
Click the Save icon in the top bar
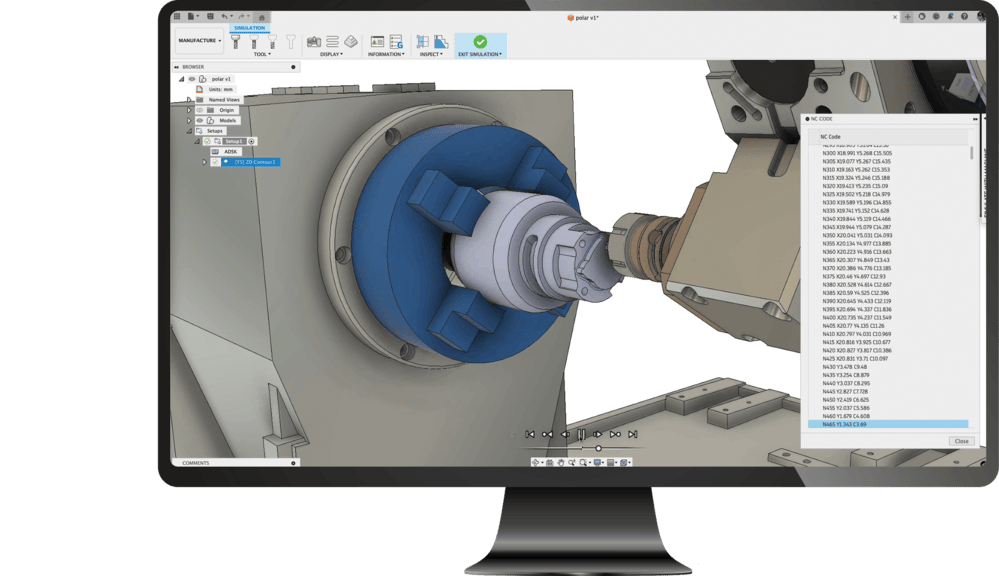point(210,17)
